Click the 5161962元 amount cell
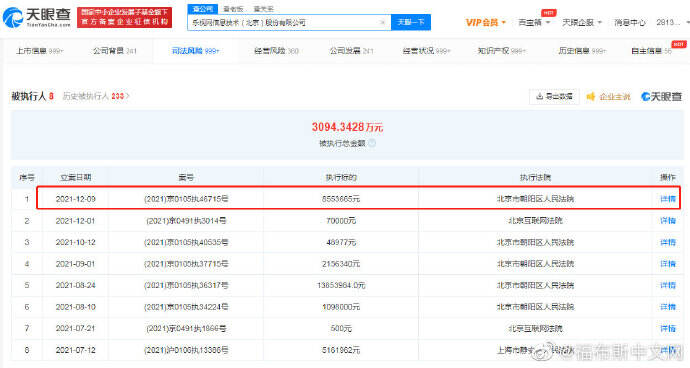 341,350
